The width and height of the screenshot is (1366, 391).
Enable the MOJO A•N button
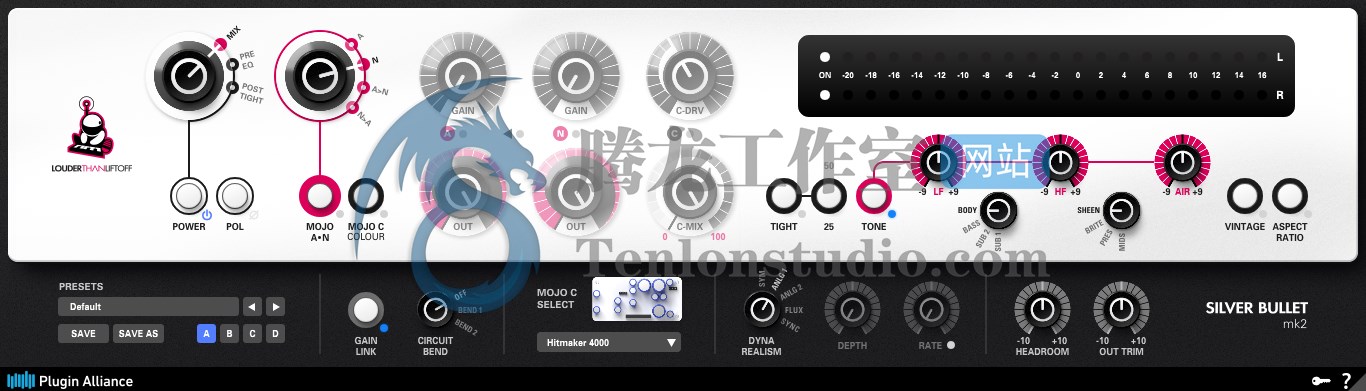[319, 196]
